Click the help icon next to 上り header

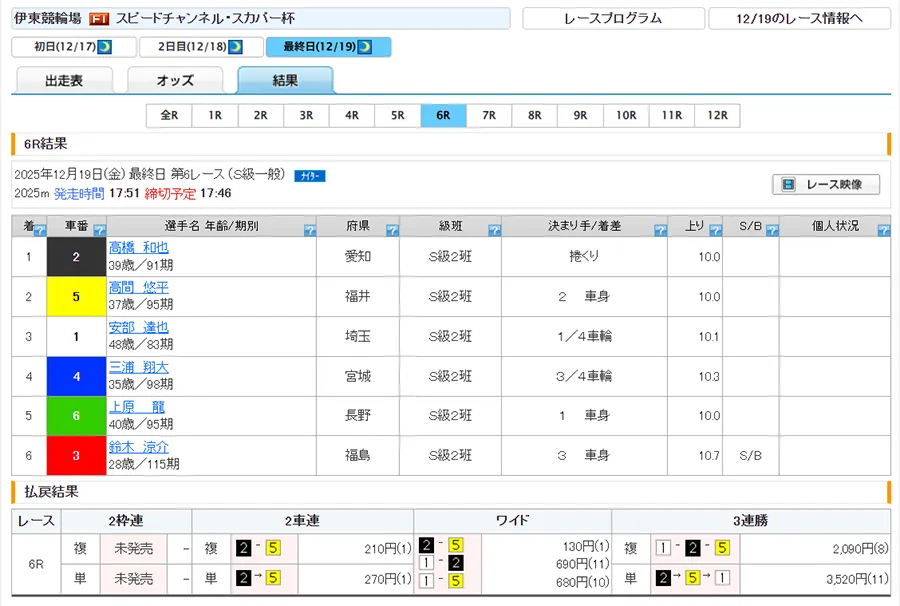[714, 230]
